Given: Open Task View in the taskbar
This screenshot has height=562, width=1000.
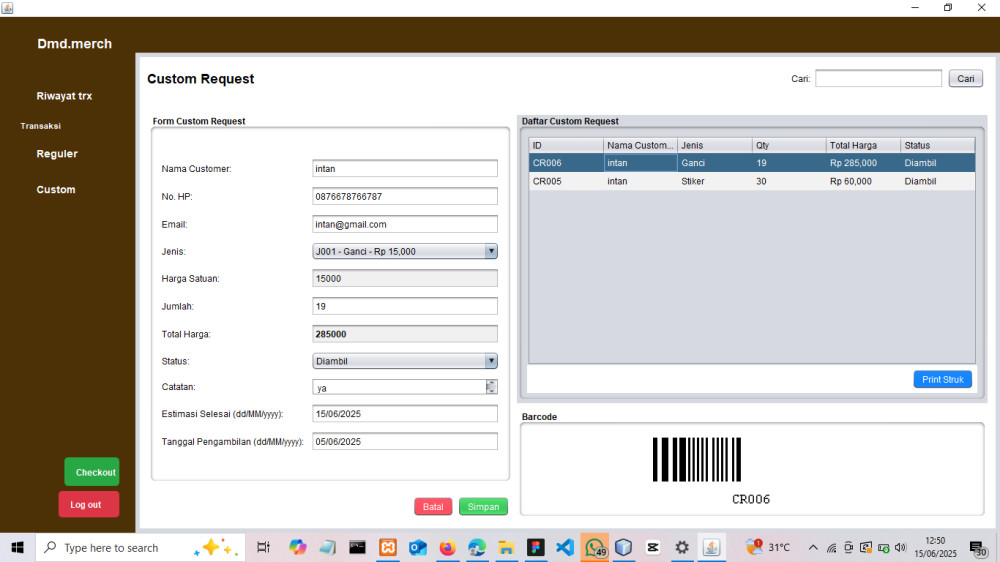Looking at the screenshot, I should 263,547.
